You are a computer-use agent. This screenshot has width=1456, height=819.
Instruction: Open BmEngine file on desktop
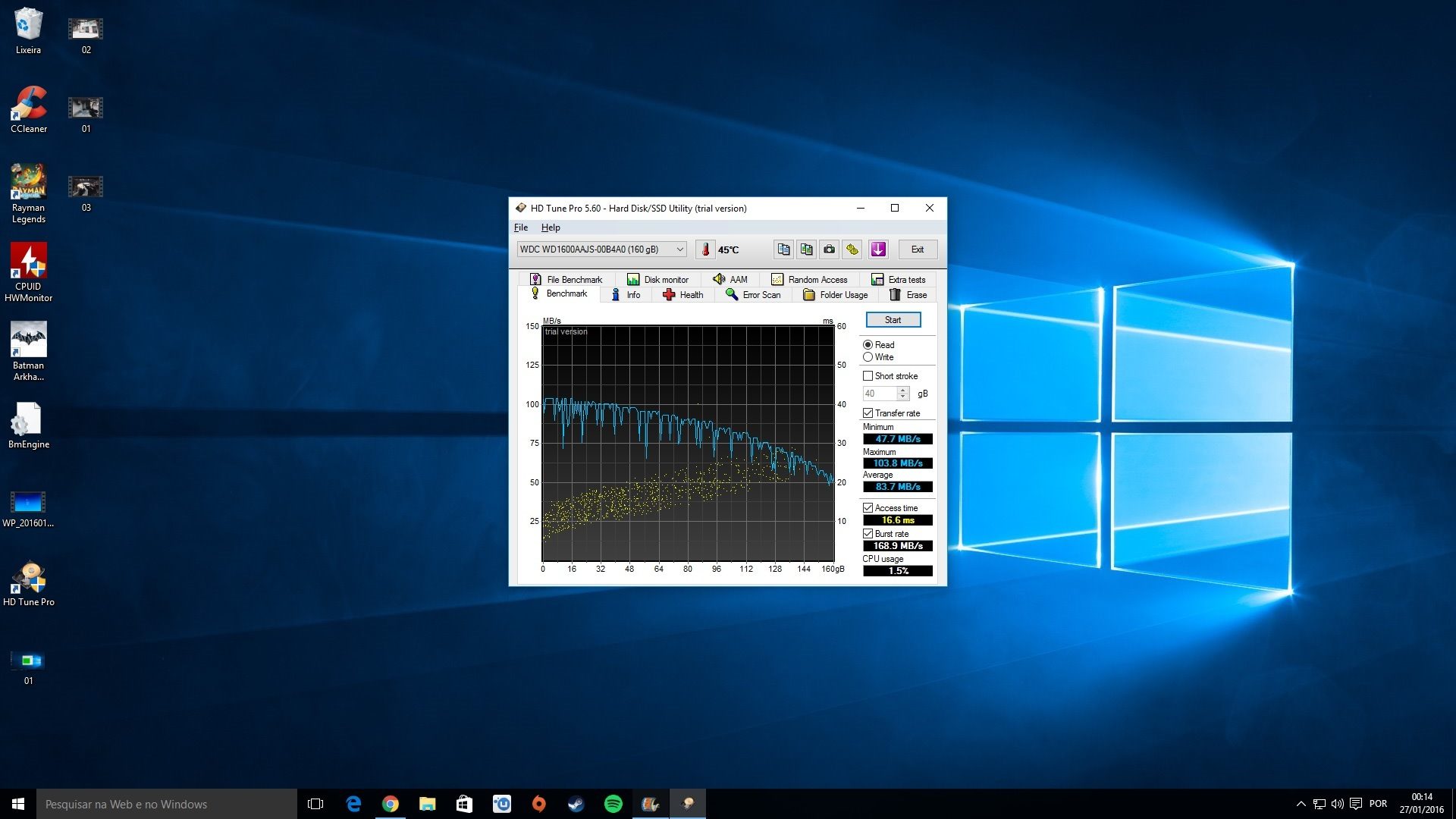(29, 425)
